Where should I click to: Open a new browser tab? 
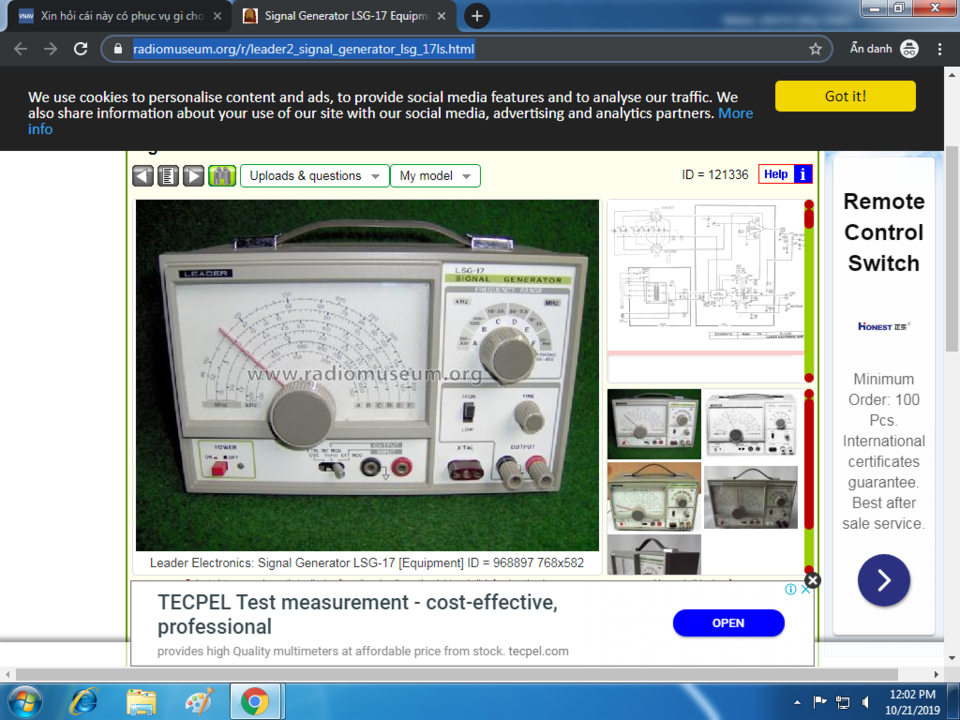click(x=477, y=16)
